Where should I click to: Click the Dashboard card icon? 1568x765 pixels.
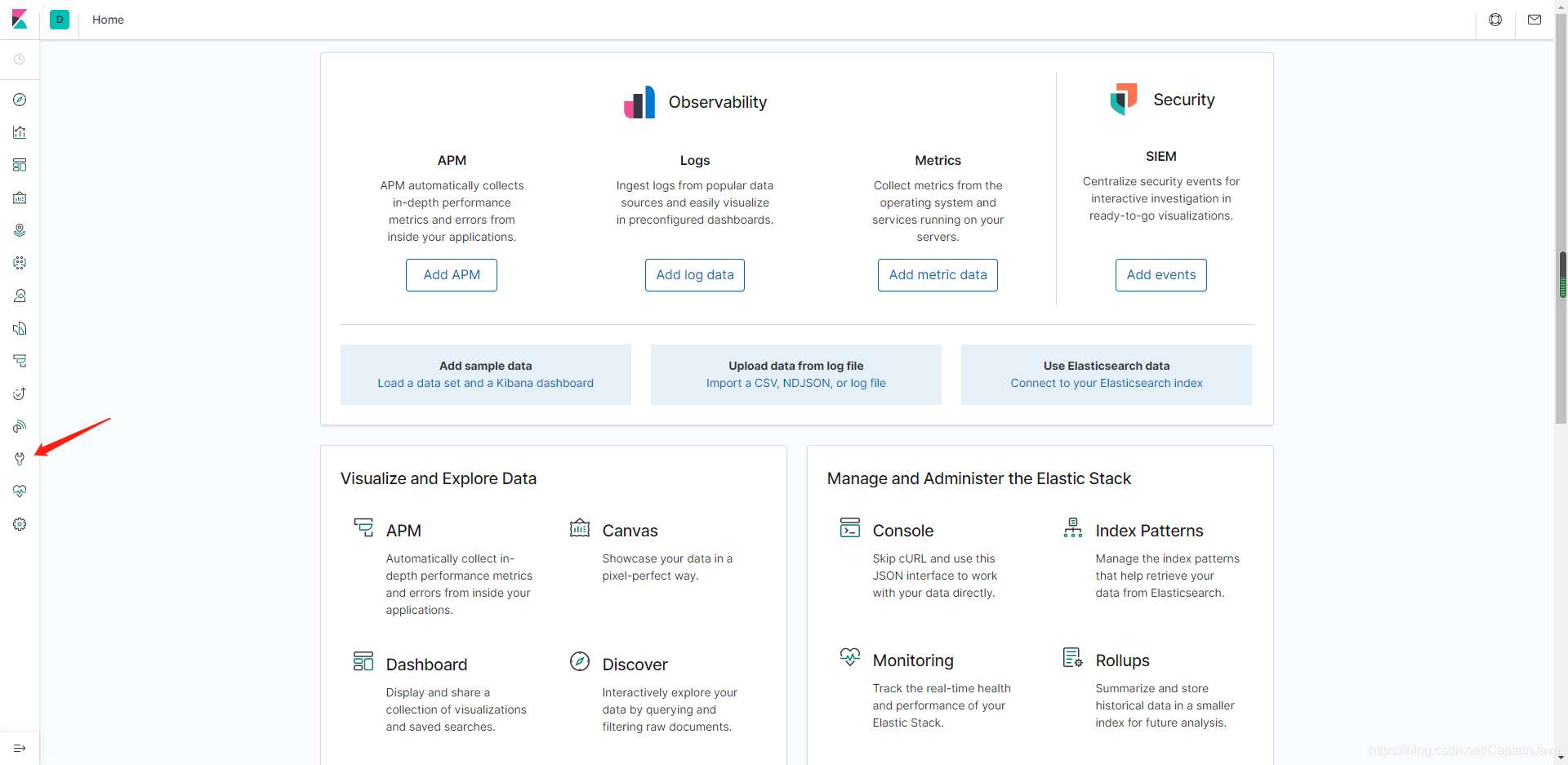(363, 660)
